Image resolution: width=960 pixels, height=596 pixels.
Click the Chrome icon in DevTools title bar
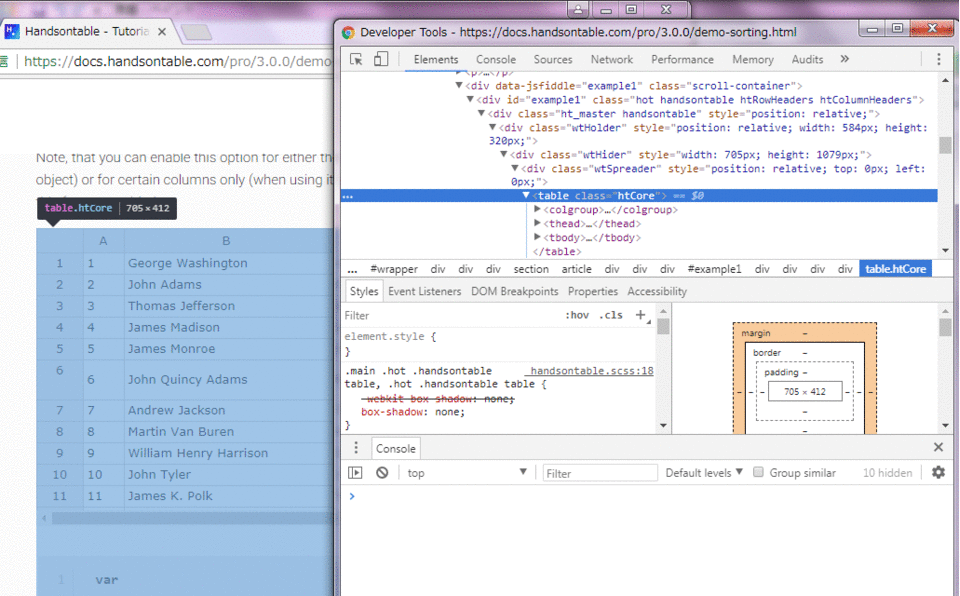[x=348, y=32]
